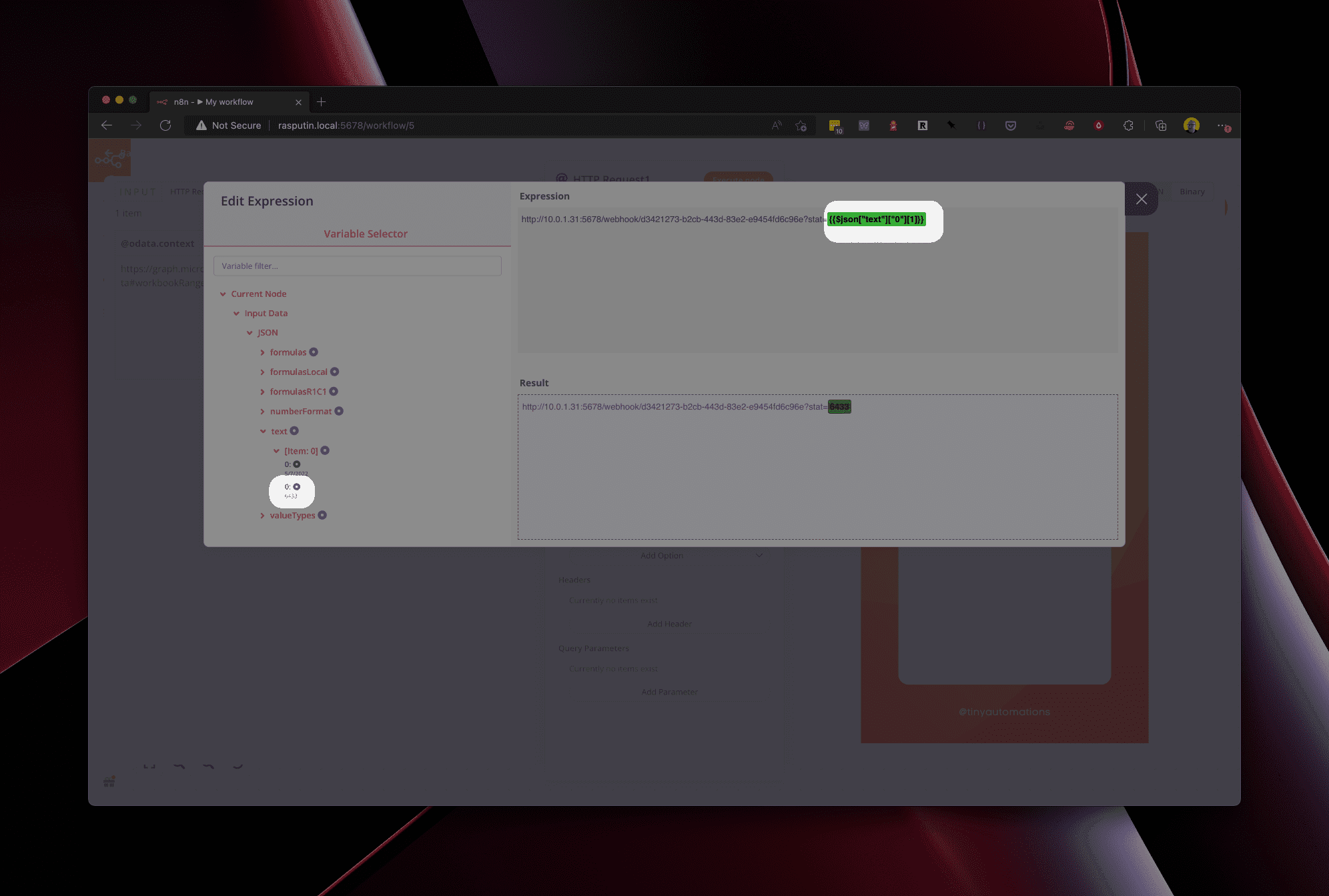The image size is (1329, 896).
Task: Toggle visibility of numberFormat node
Action: click(x=262, y=411)
